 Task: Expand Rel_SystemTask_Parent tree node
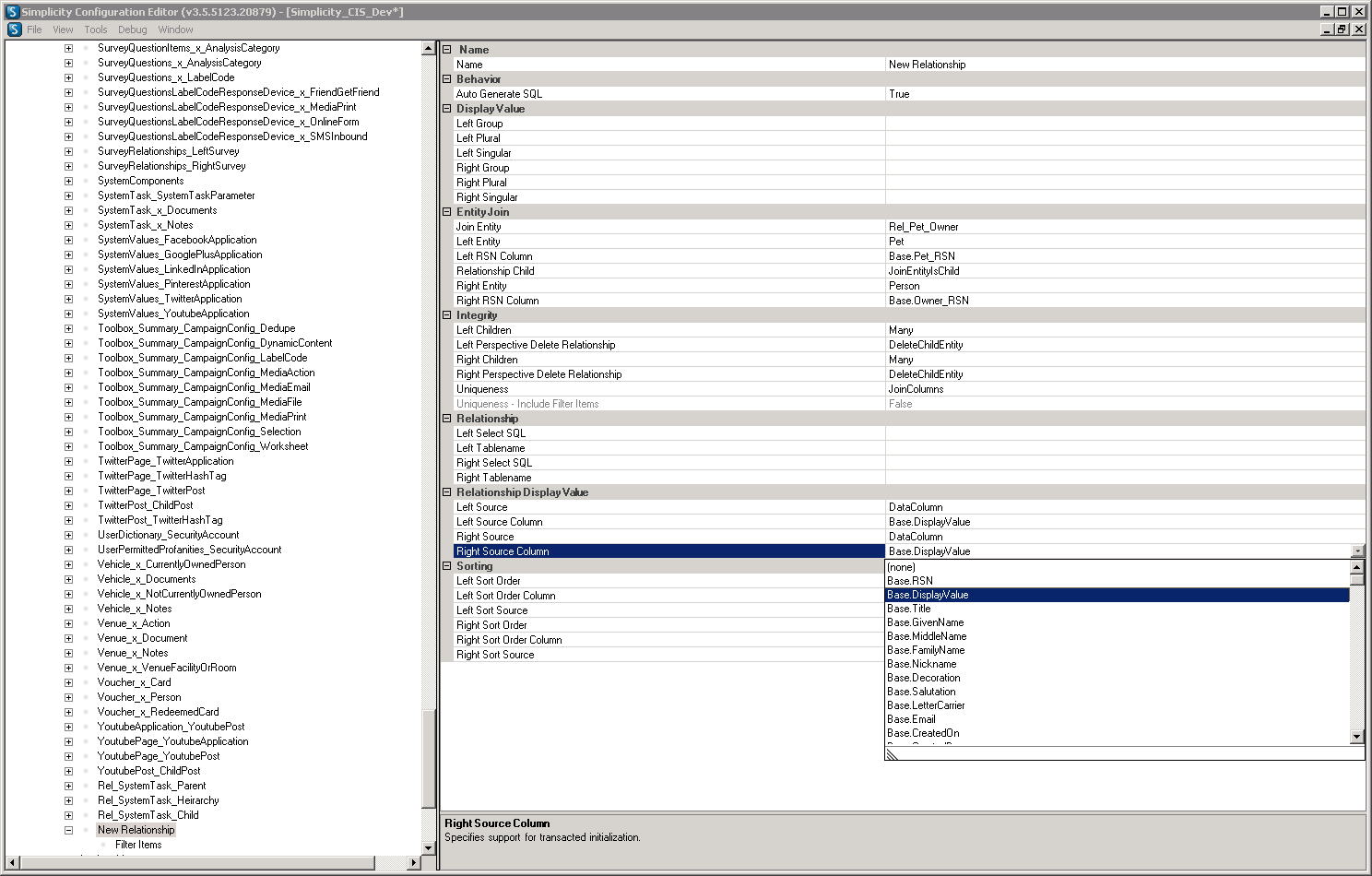click(x=68, y=786)
